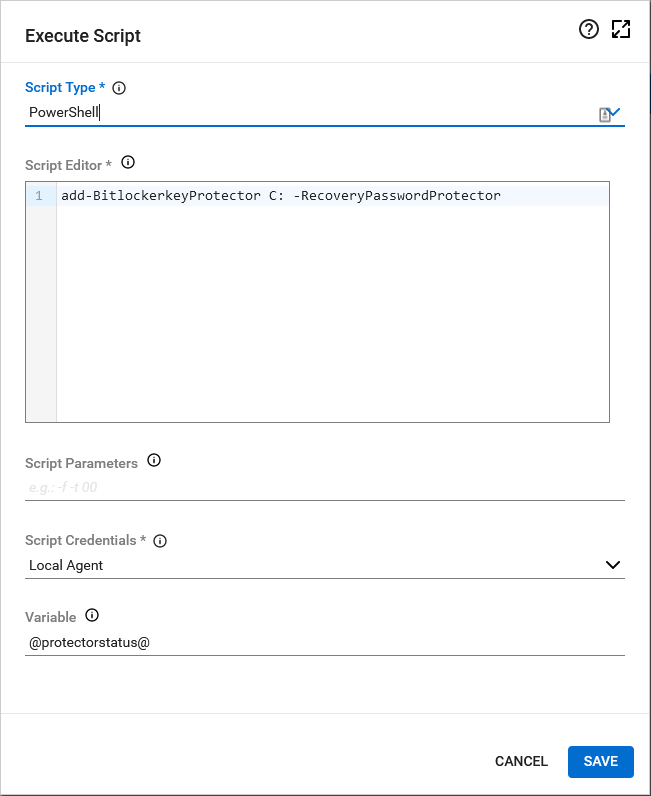
Task: Open the Script Type selection list icon
Action: click(609, 114)
